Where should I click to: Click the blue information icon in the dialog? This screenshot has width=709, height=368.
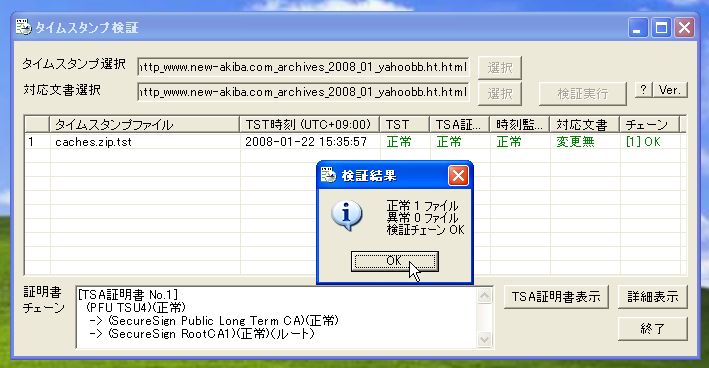pos(347,216)
